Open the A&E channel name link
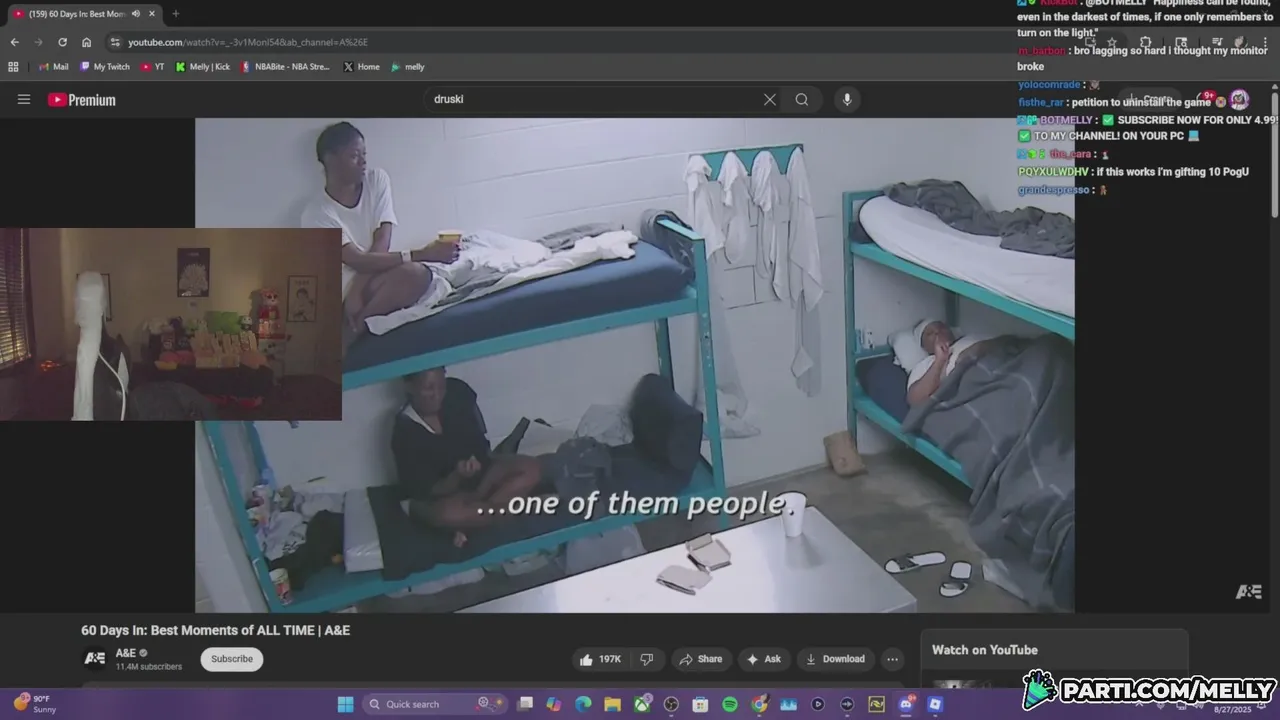 [126, 653]
